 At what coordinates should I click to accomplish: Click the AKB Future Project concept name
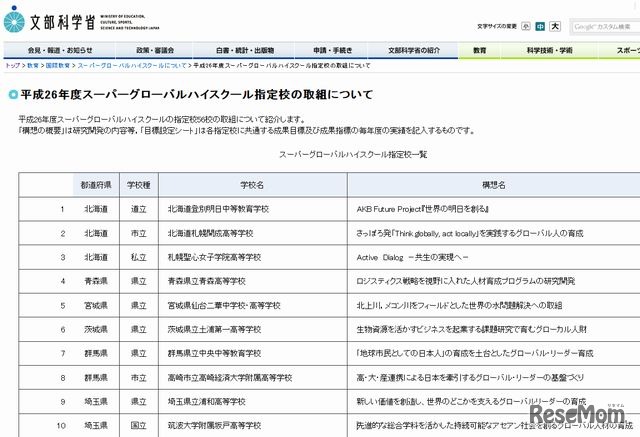point(422,209)
